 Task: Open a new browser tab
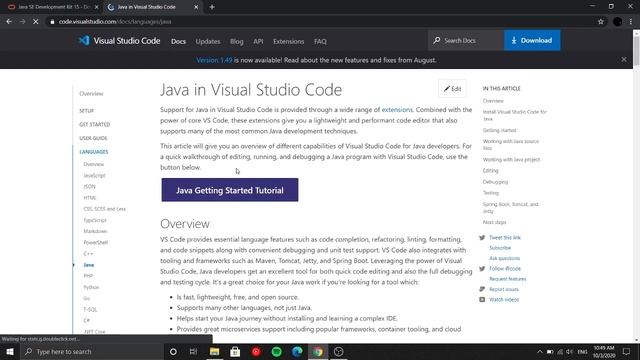212,7
